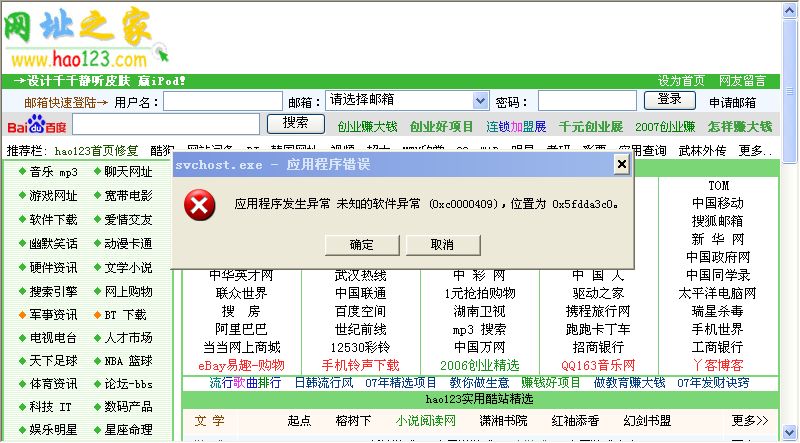
Task: Open the 怎样赚大钱 link
Action: (x=740, y=127)
